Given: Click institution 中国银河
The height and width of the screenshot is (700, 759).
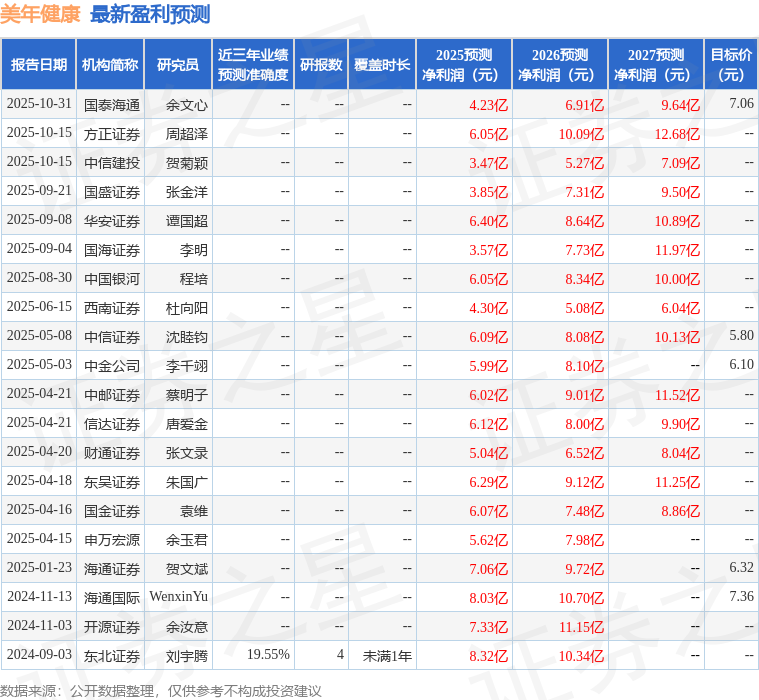Looking at the screenshot, I should click(112, 279).
